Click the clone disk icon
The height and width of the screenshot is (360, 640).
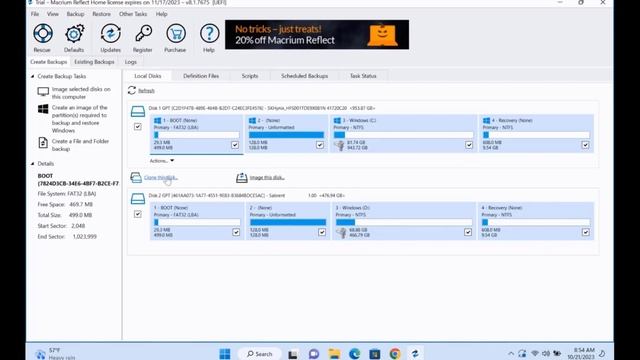click(136, 177)
